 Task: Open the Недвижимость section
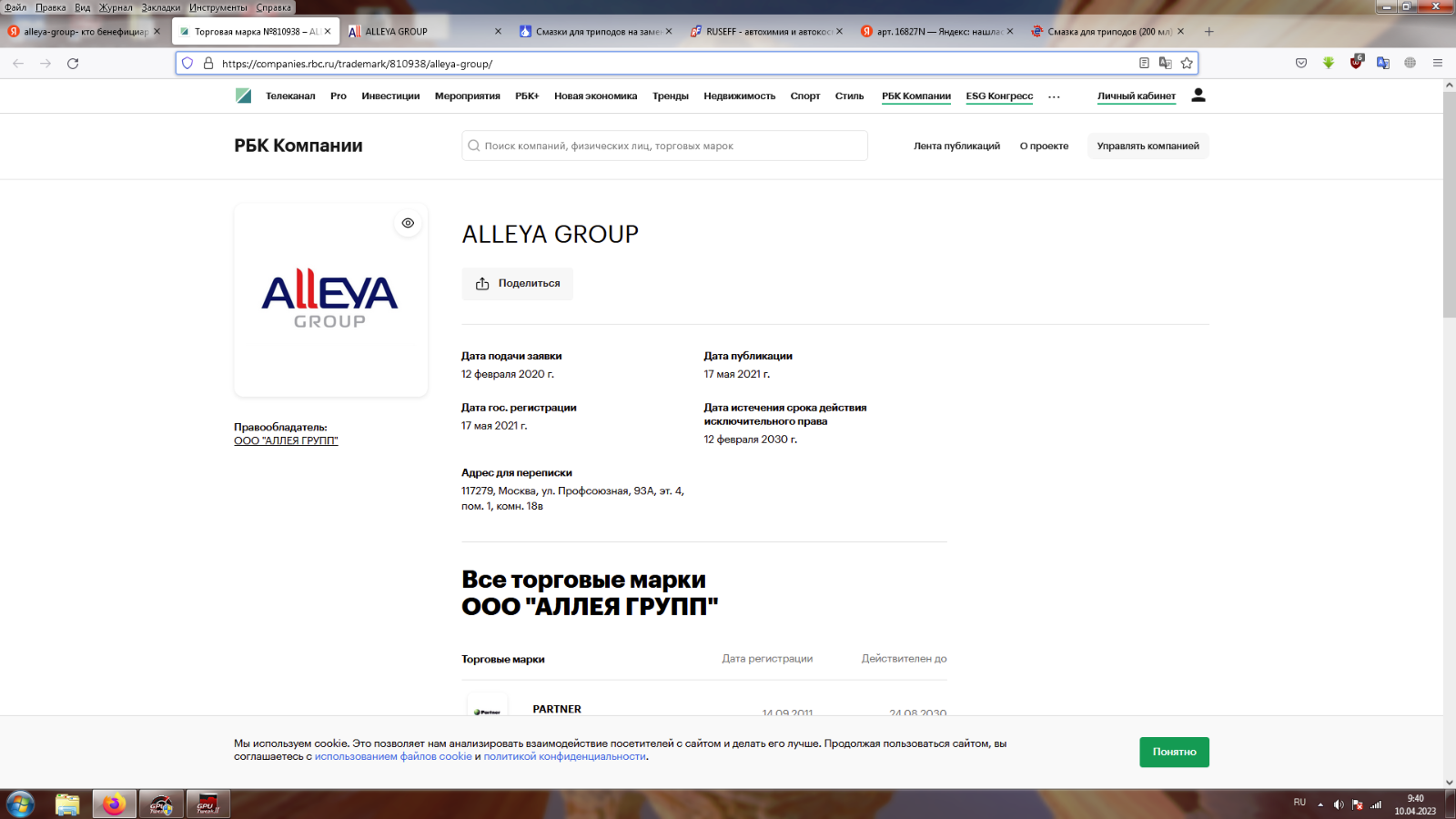pos(739,96)
